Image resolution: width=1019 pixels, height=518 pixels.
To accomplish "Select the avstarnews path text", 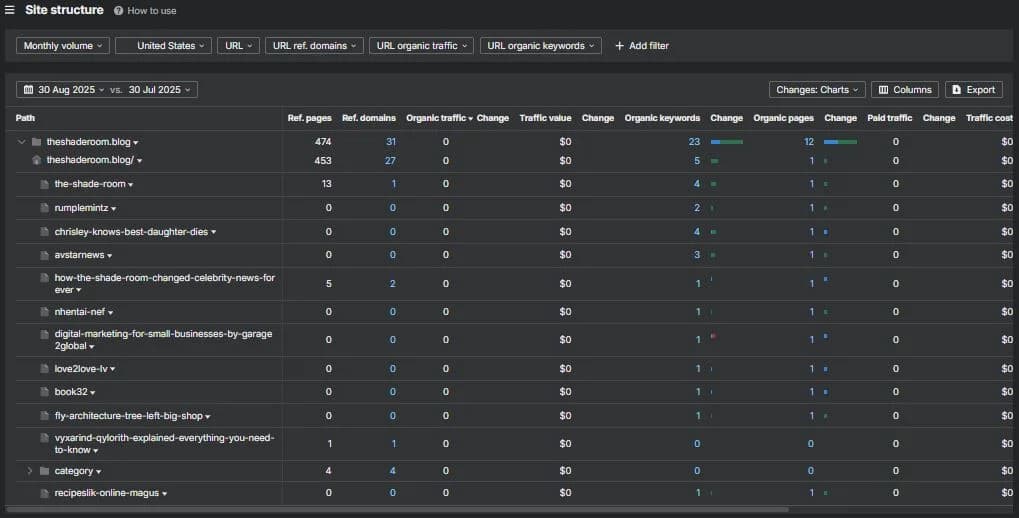I will 79,255.
